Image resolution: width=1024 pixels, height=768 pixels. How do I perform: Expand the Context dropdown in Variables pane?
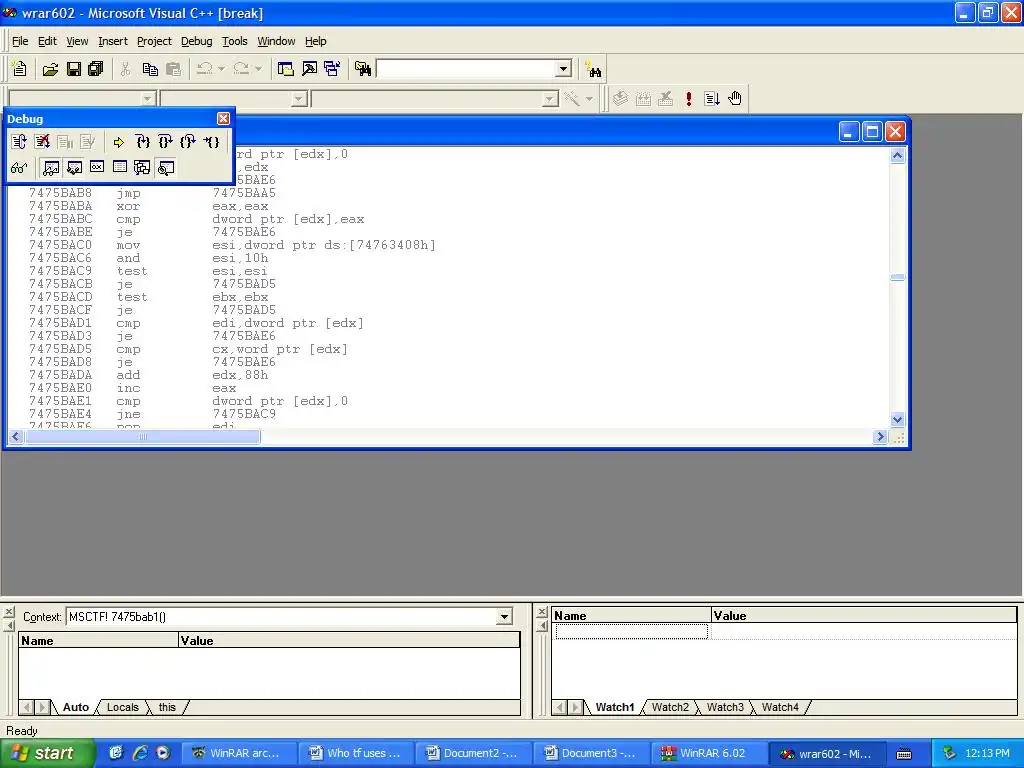pyautogui.click(x=504, y=616)
